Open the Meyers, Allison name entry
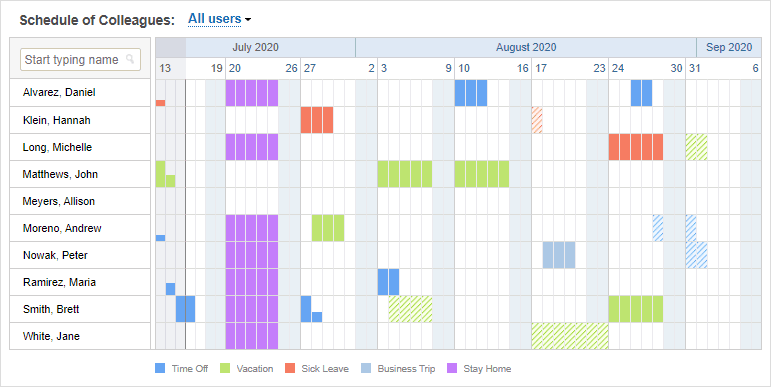Viewport: 771px width, 387px height. click(x=59, y=201)
